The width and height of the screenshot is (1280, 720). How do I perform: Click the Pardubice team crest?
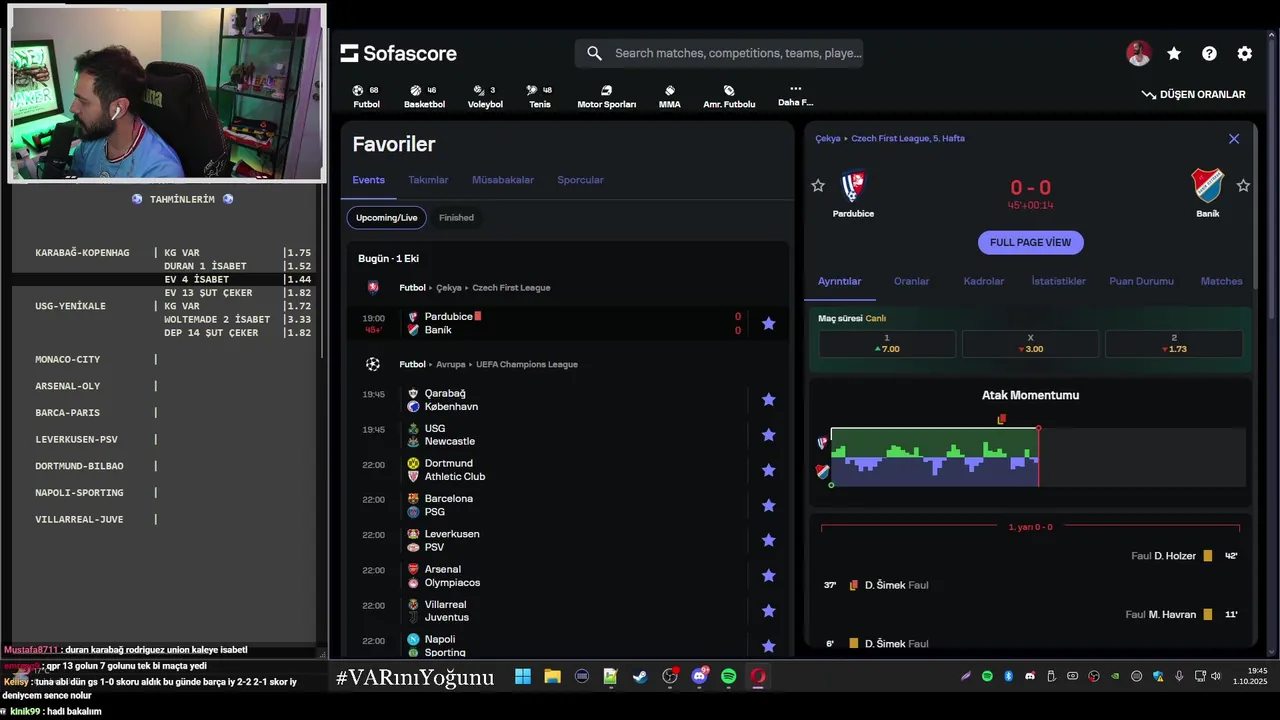click(x=853, y=186)
